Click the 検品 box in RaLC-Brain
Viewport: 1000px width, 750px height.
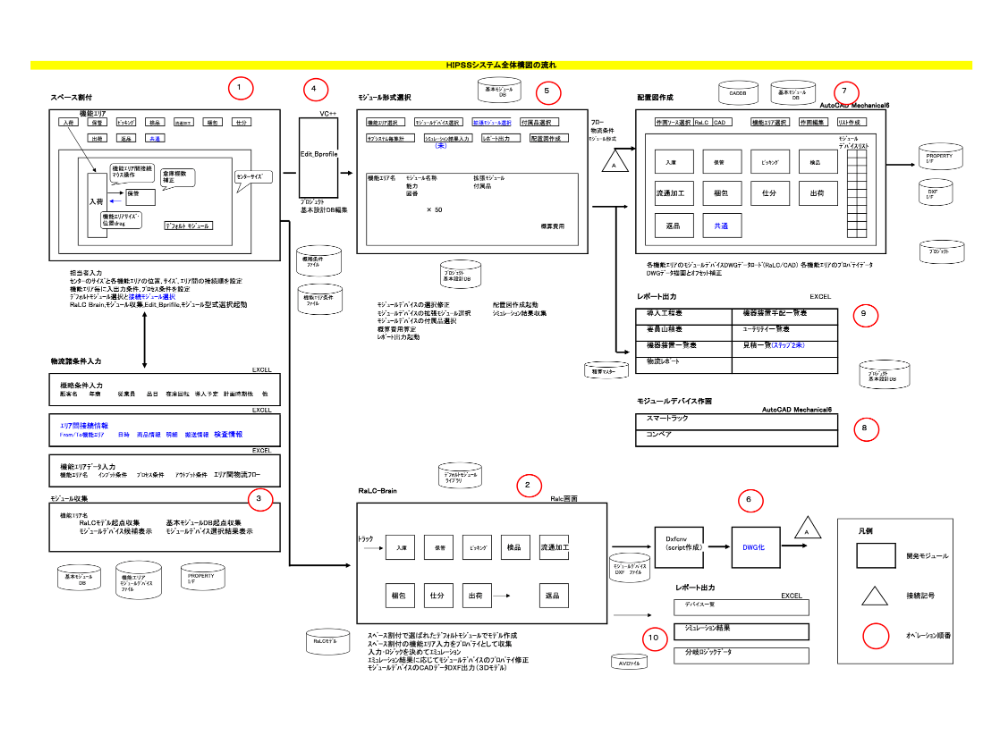(x=514, y=548)
